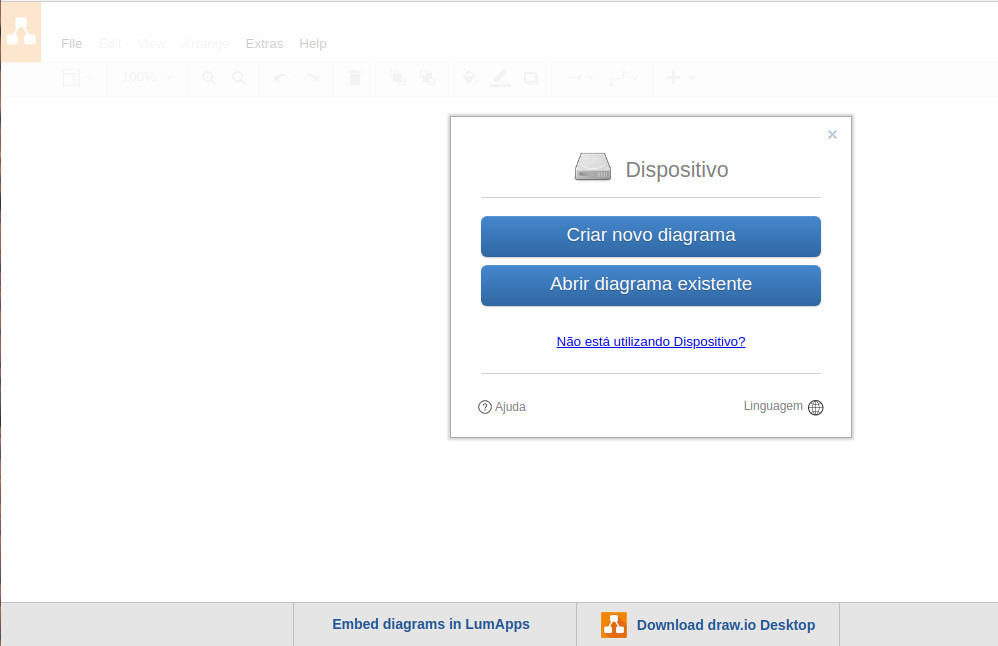
Task: Click the Ajuda help link
Action: (510, 407)
